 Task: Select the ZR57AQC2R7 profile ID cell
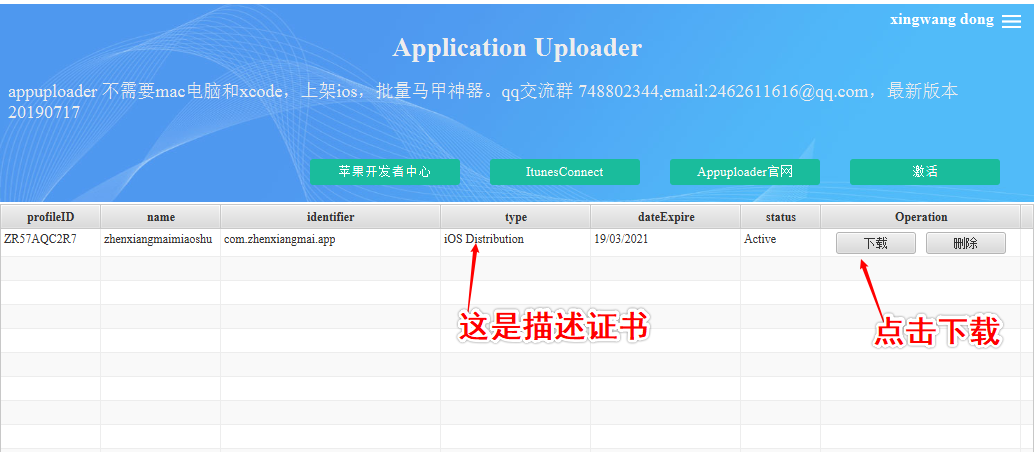pyautogui.click(x=51, y=243)
